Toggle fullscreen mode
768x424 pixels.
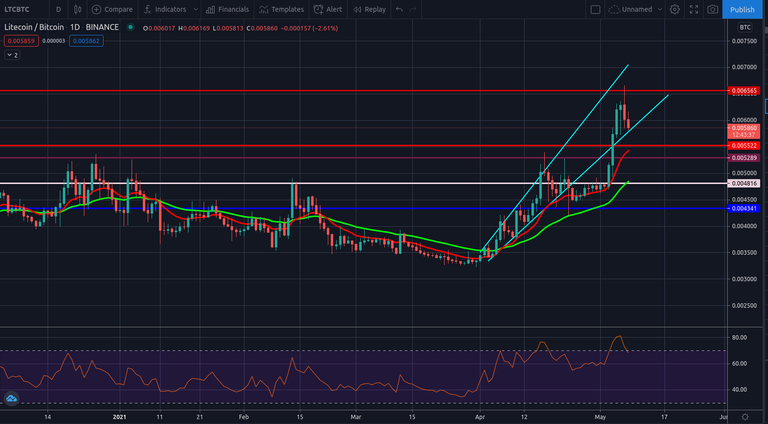pyautogui.click(x=693, y=9)
